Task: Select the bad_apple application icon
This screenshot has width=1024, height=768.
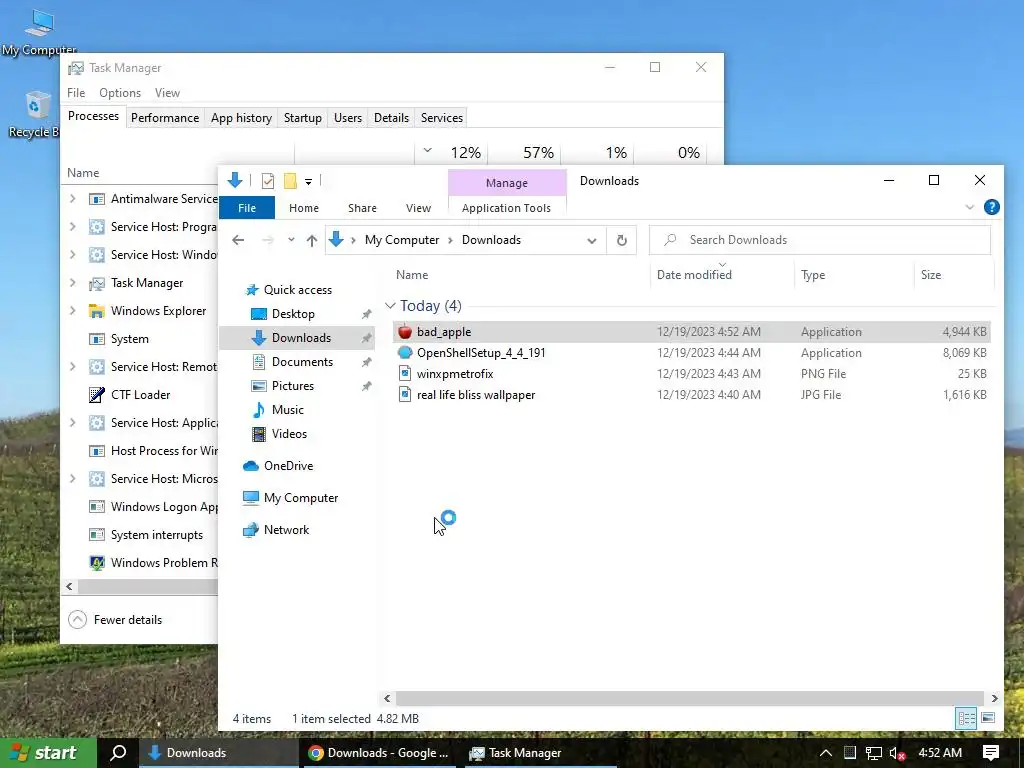Action: click(x=405, y=332)
